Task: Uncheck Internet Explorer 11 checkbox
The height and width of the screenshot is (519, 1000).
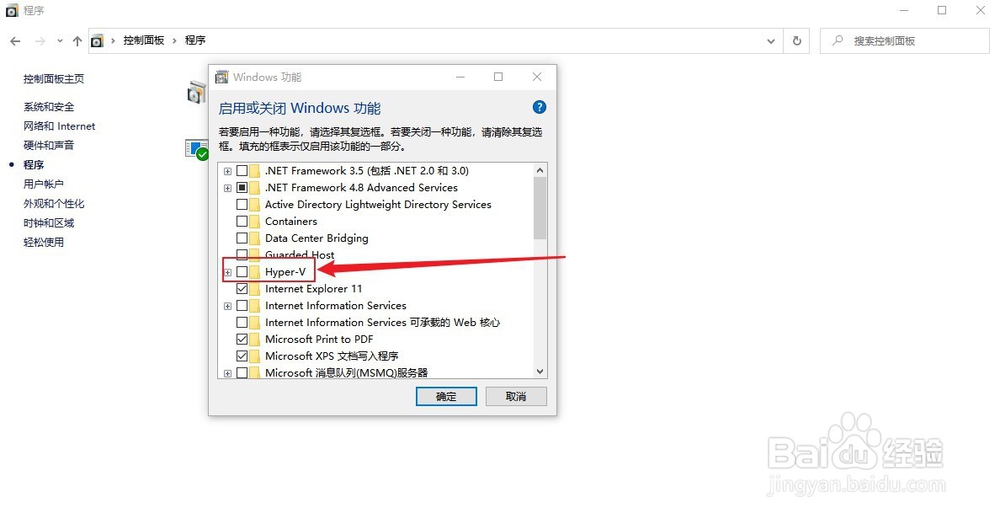Action: (x=242, y=288)
